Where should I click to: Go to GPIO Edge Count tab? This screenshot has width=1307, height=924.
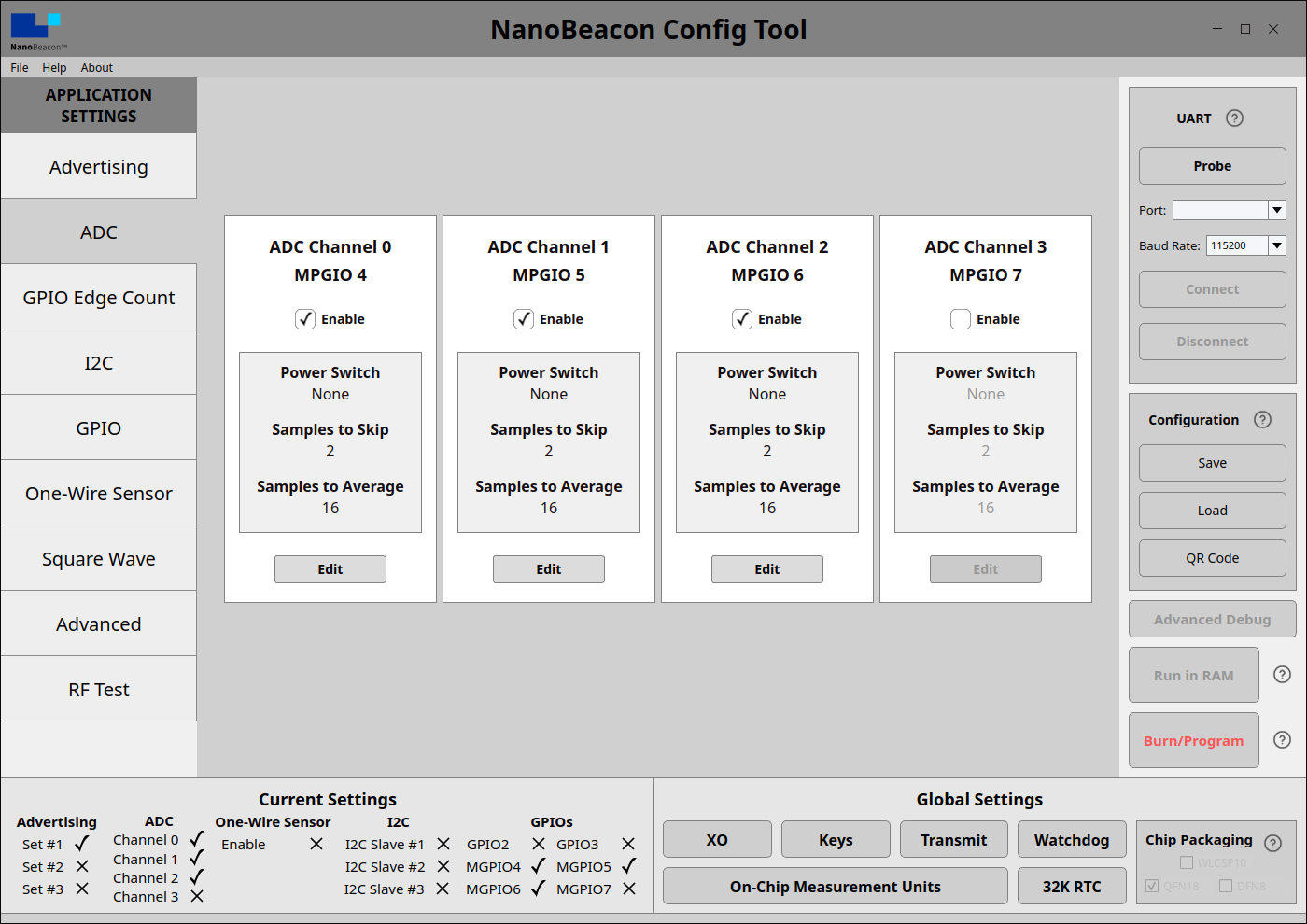point(99,297)
